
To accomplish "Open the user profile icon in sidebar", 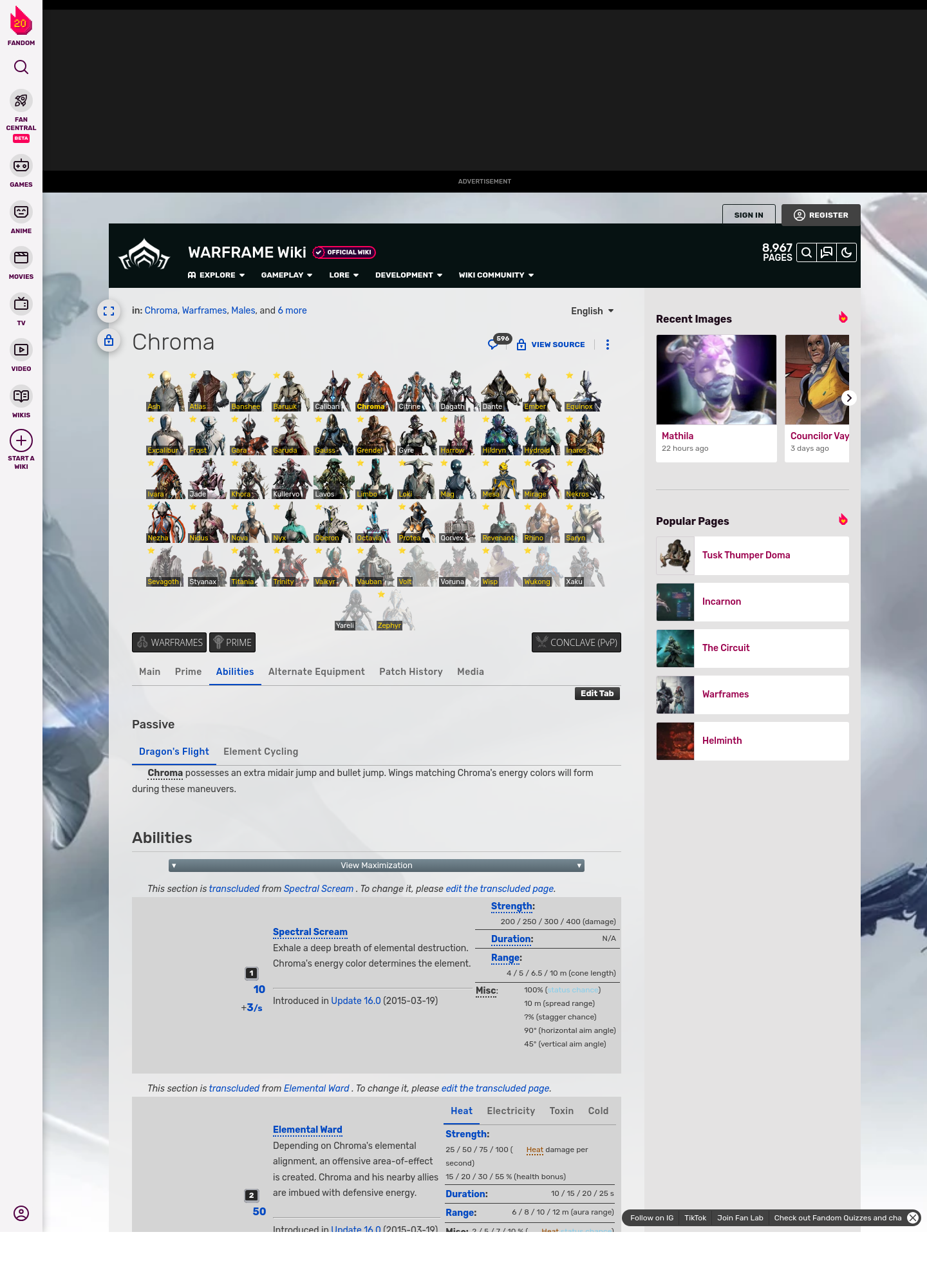I will (x=21, y=1213).
